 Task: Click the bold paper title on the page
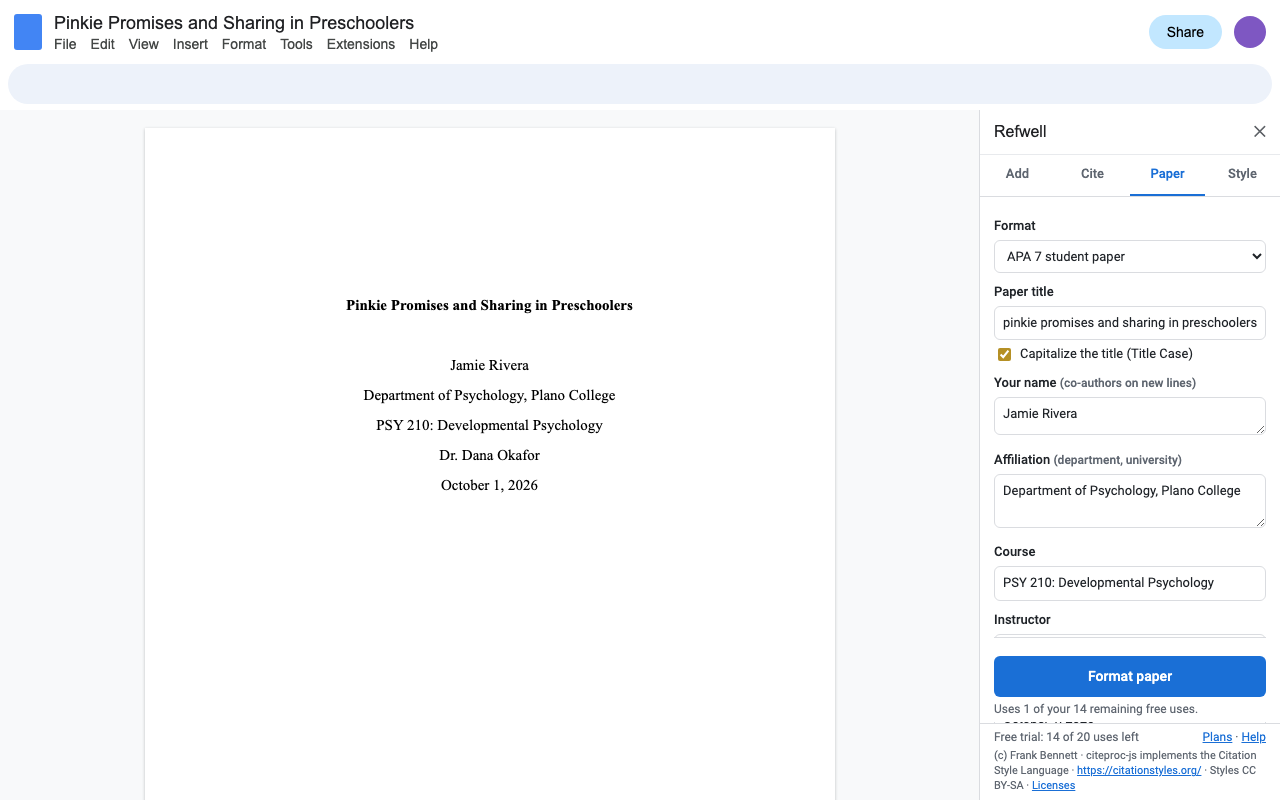click(489, 305)
